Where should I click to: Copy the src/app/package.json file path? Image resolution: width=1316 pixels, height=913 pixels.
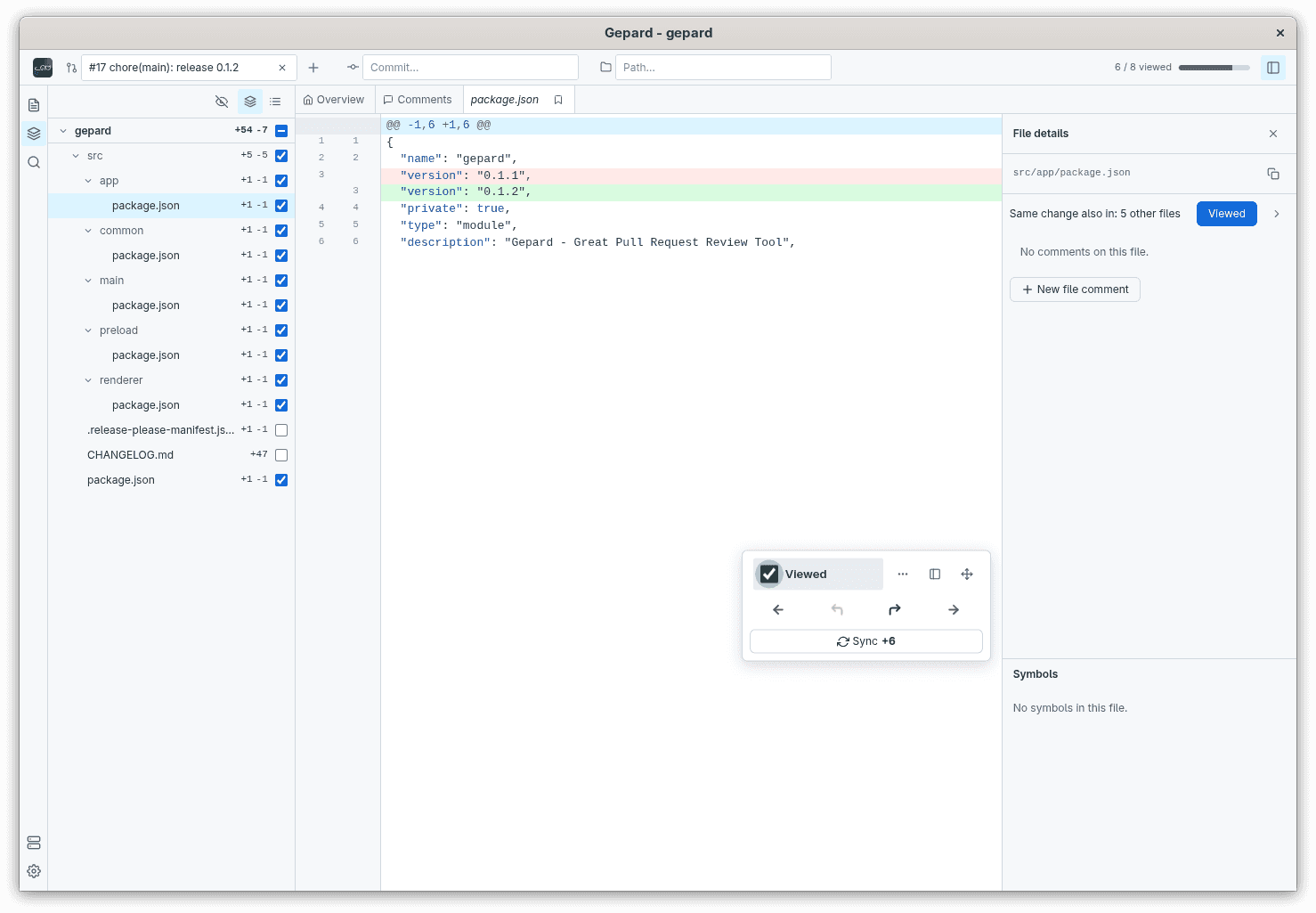1273,174
